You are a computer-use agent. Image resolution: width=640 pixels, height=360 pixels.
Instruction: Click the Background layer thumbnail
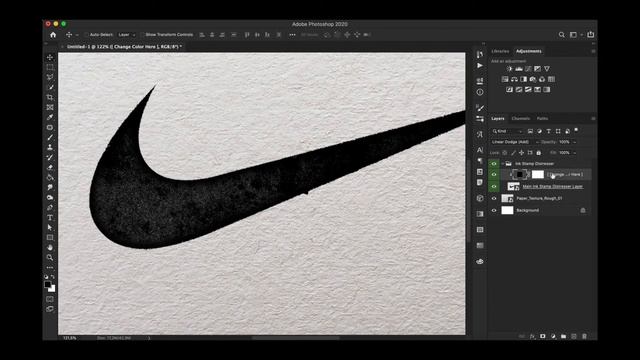507,210
